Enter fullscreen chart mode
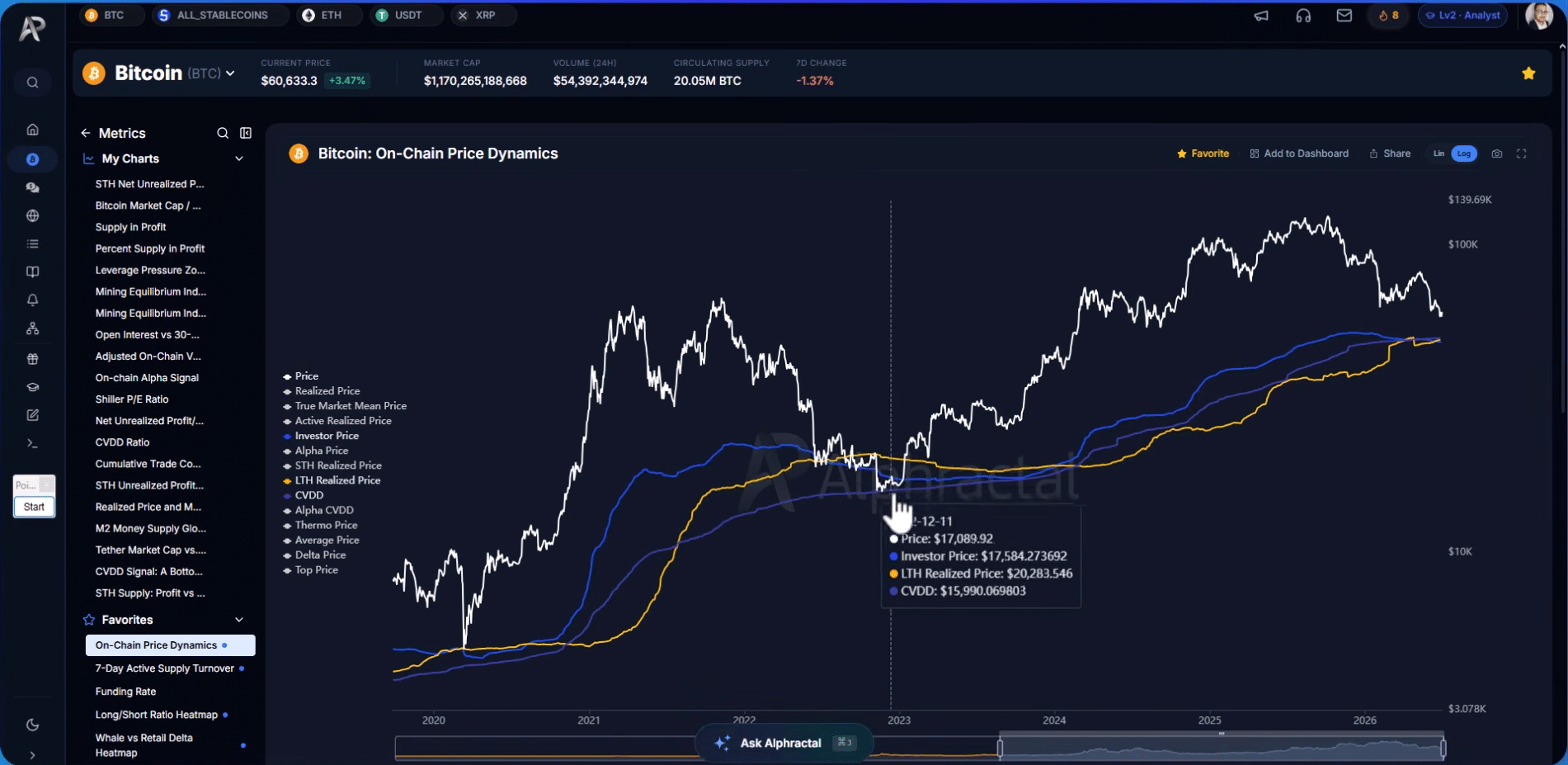Viewport: 1568px width, 765px height. point(1522,153)
